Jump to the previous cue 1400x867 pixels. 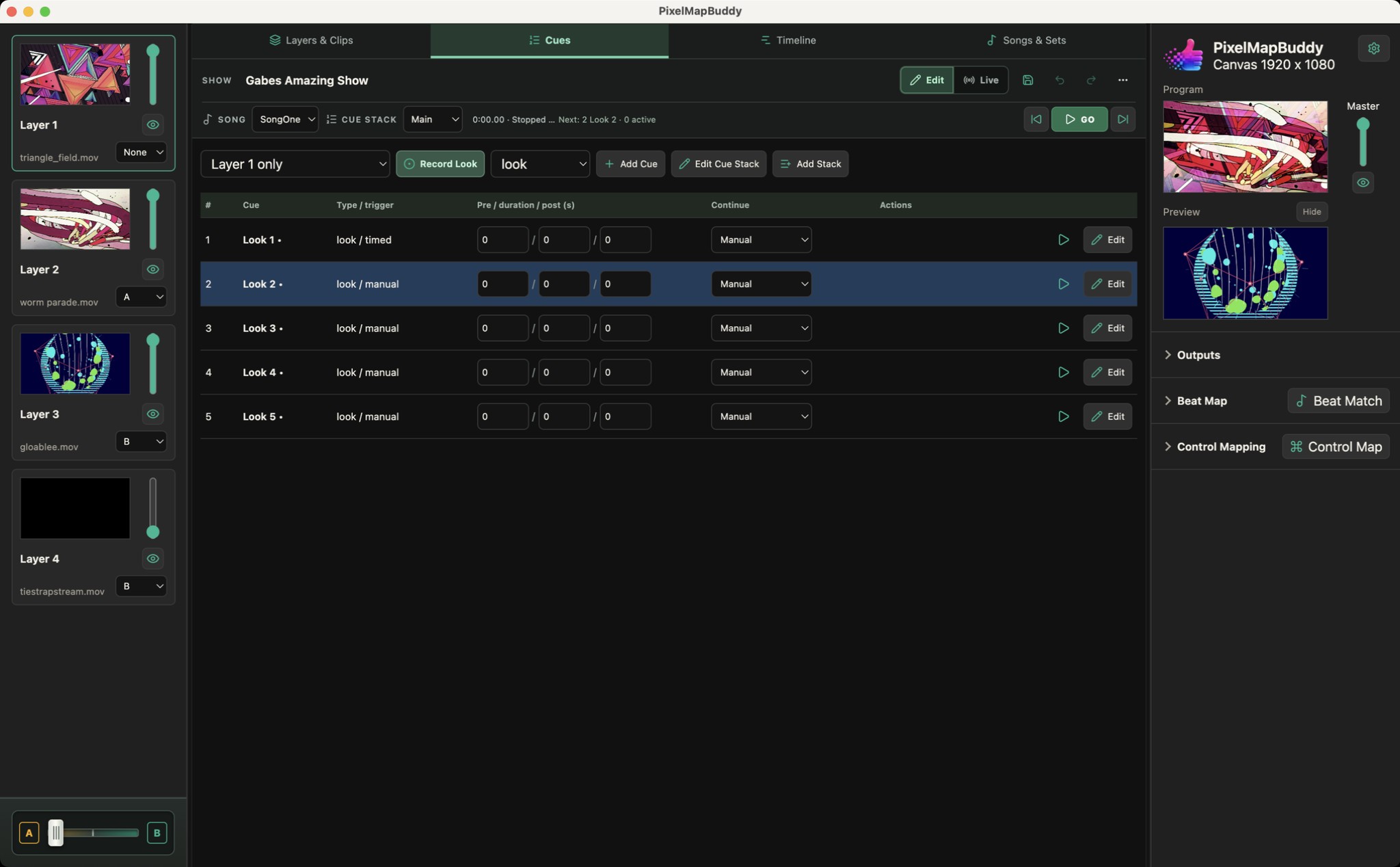(x=1036, y=119)
